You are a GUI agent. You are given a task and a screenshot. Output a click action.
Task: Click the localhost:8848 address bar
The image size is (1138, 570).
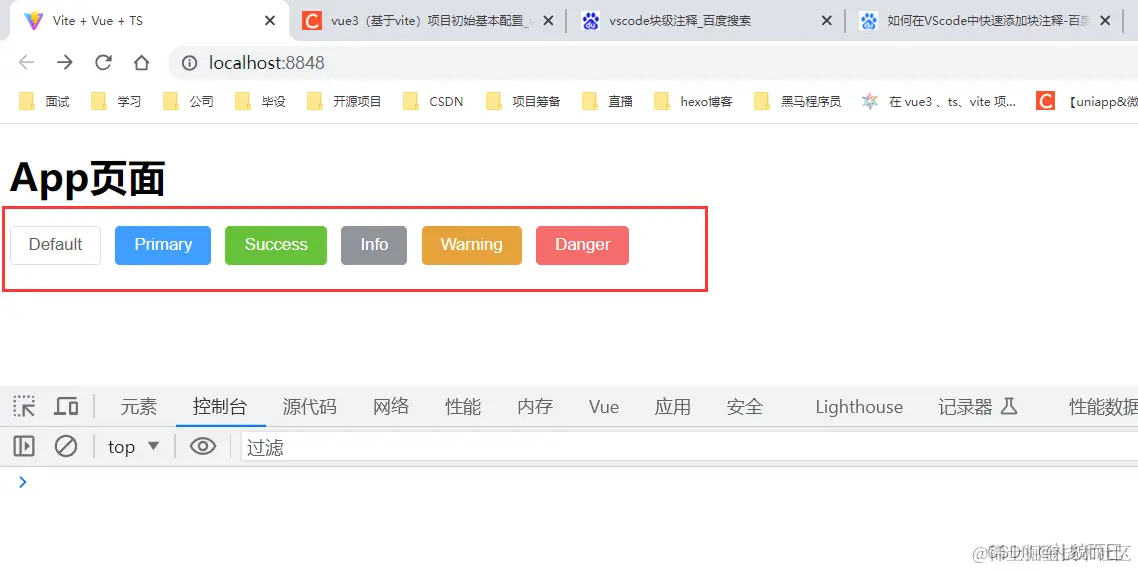tap(653, 63)
